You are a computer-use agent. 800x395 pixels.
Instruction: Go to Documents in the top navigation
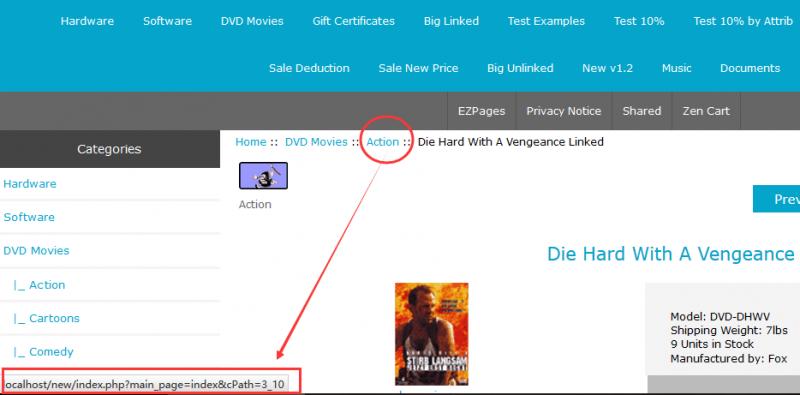(750, 68)
